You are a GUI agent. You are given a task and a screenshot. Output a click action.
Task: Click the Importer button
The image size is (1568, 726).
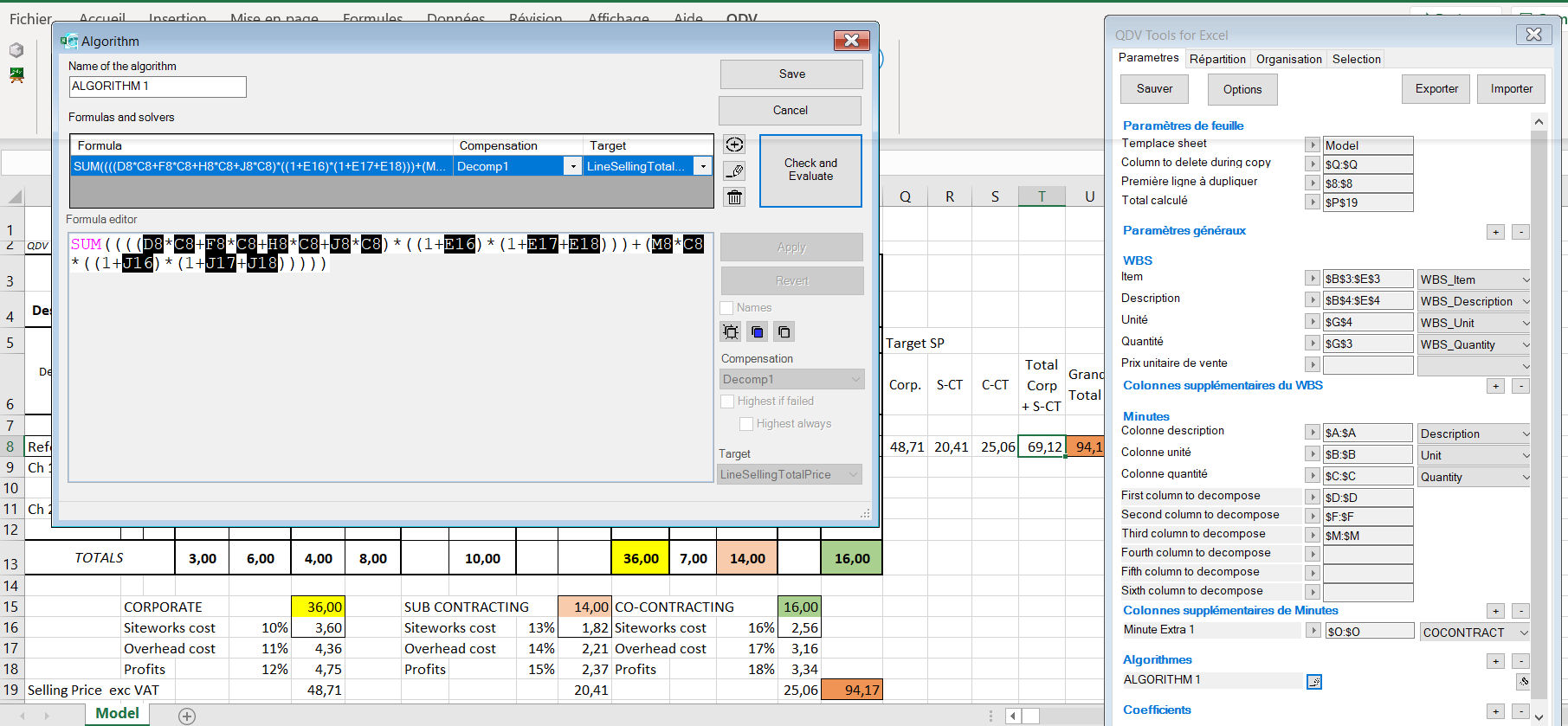click(1512, 89)
